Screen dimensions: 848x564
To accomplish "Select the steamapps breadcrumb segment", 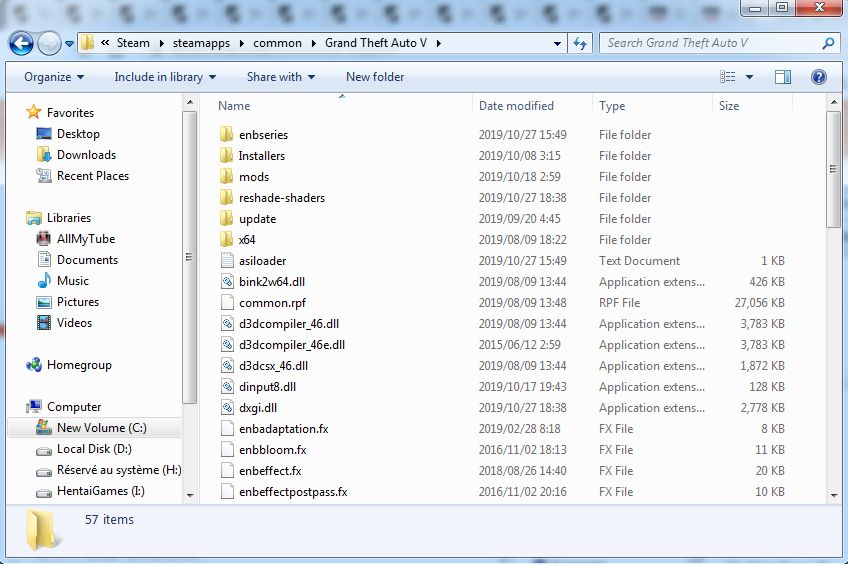I will (x=201, y=43).
